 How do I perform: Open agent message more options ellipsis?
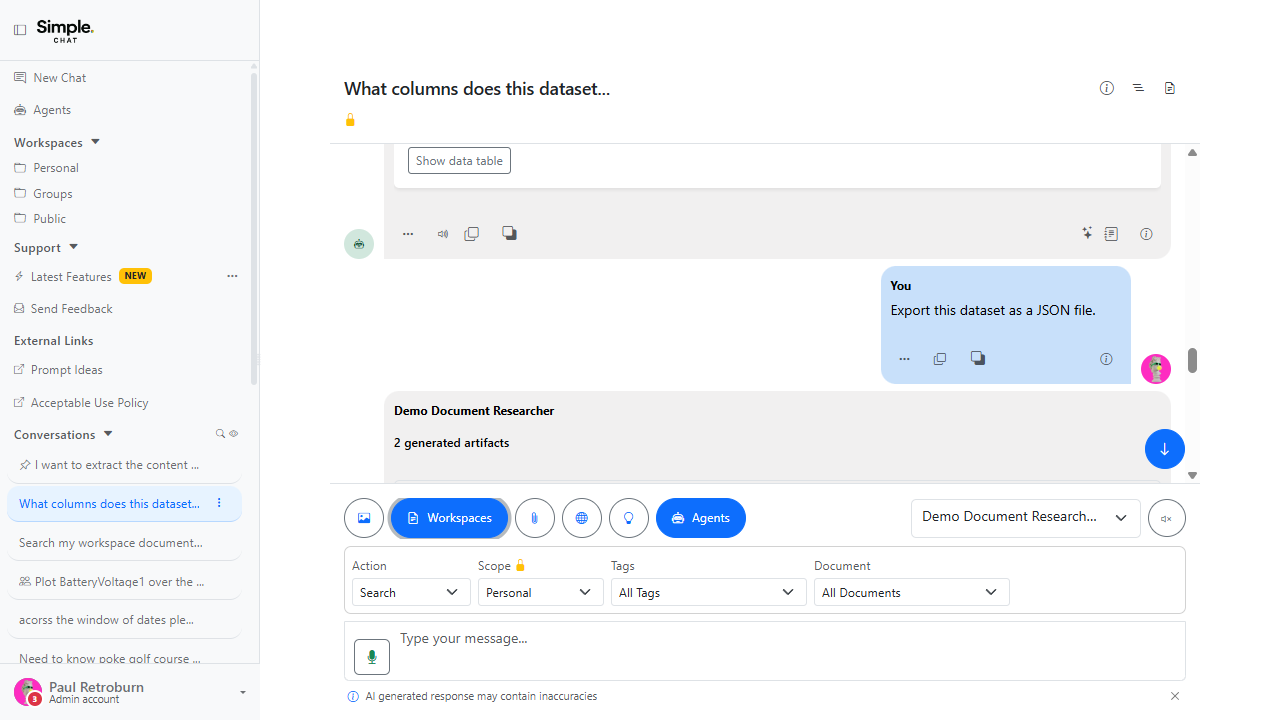pyautogui.click(x=408, y=234)
